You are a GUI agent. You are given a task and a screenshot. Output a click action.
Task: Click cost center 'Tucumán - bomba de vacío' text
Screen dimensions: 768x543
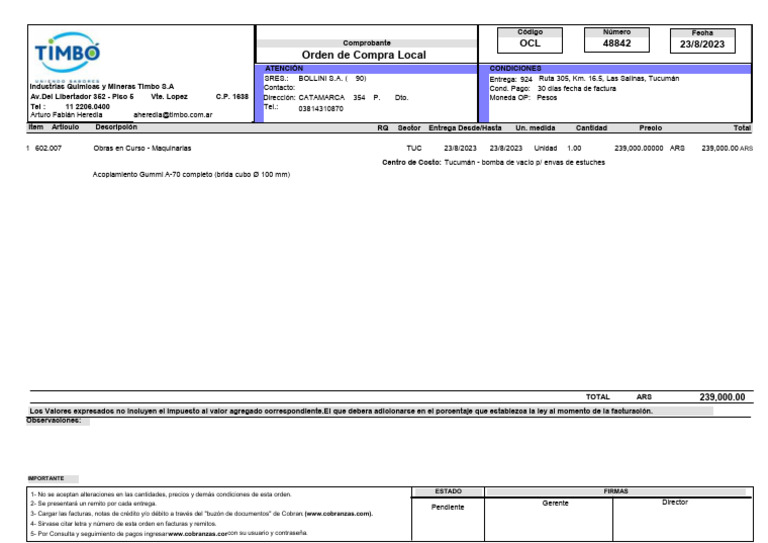(x=524, y=163)
